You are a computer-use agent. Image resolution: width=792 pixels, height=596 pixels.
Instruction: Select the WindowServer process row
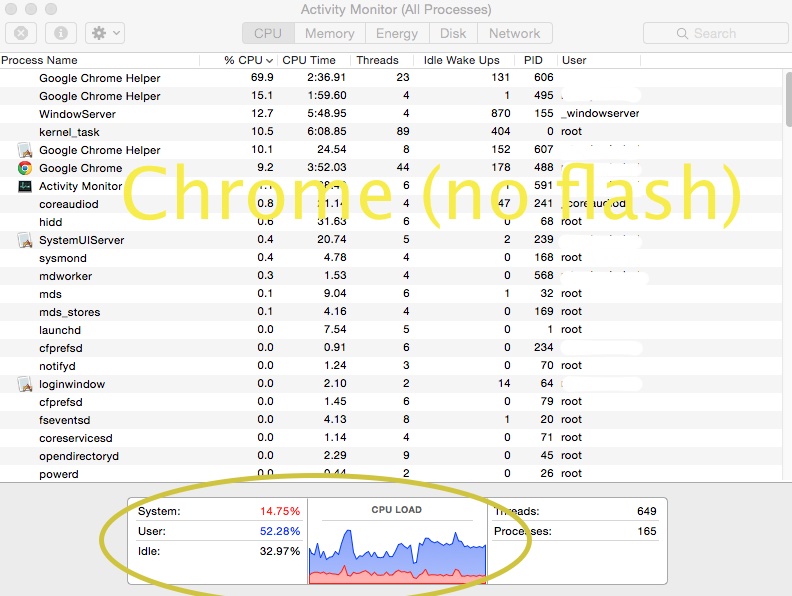(x=391, y=114)
